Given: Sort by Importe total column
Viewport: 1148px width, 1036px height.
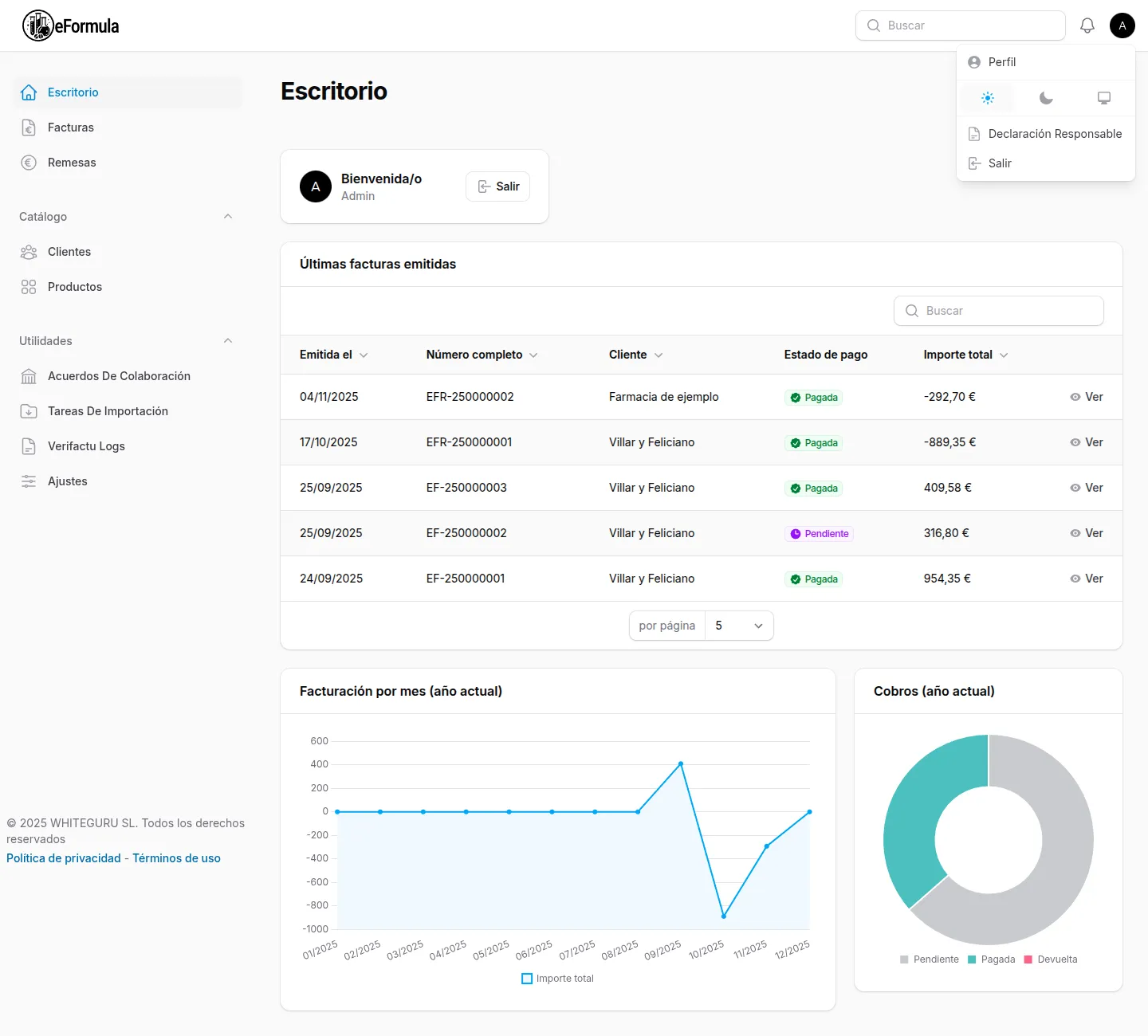Looking at the screenshot, I should (966, 355).
